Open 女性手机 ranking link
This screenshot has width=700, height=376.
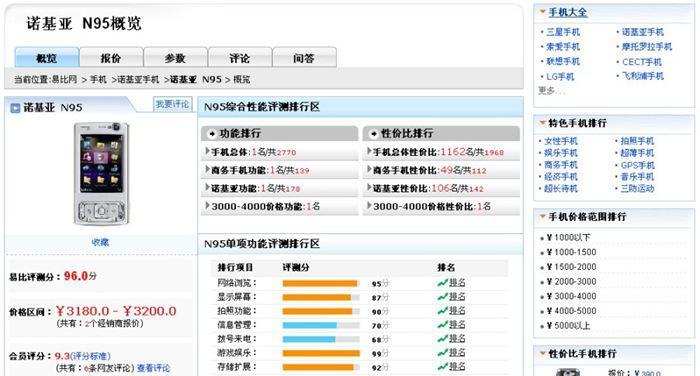click(561, 141)
